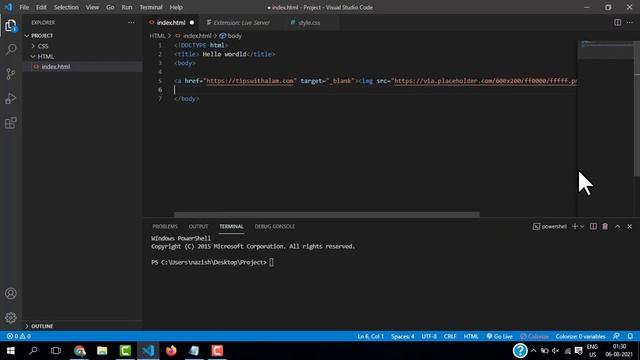This screenshot has height=360, width=640.
Task: Change language mode via HTML status item
Action: (x=471, y=336)
